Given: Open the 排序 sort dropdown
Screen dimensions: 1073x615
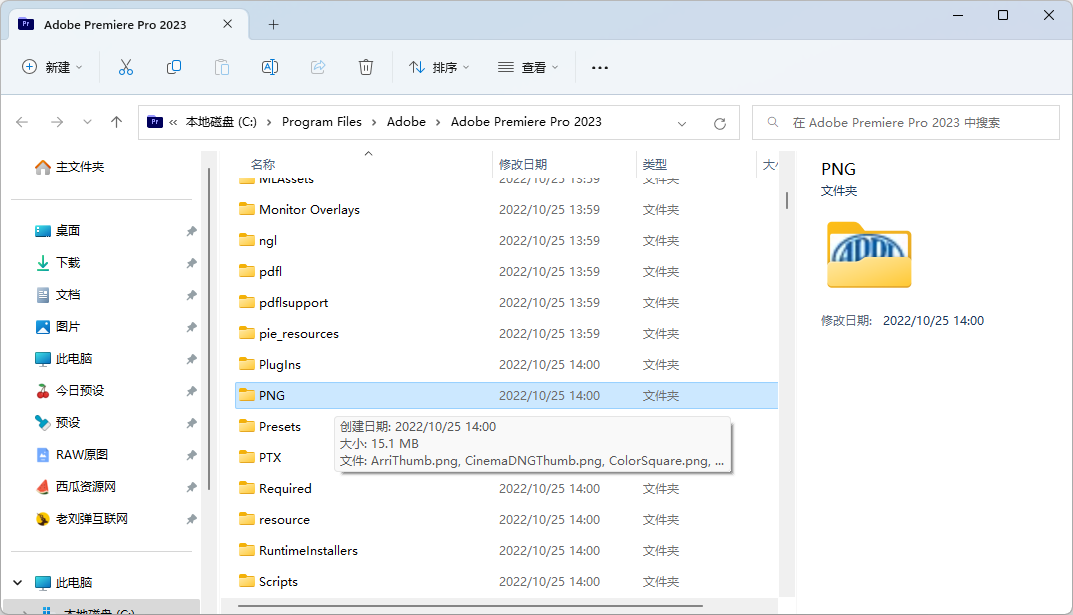Looking at the screenshot, I should (x=439, y=67).
